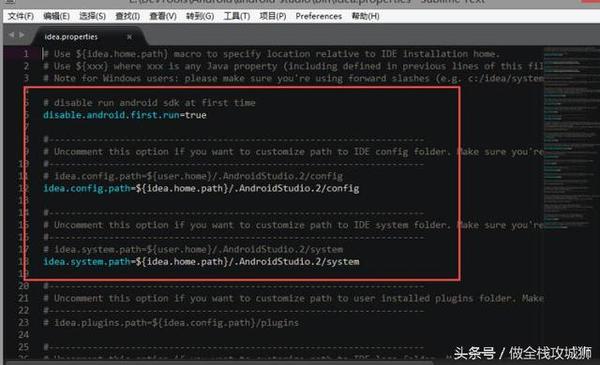Click line number 2 in gutter

[x=26, y=66]
